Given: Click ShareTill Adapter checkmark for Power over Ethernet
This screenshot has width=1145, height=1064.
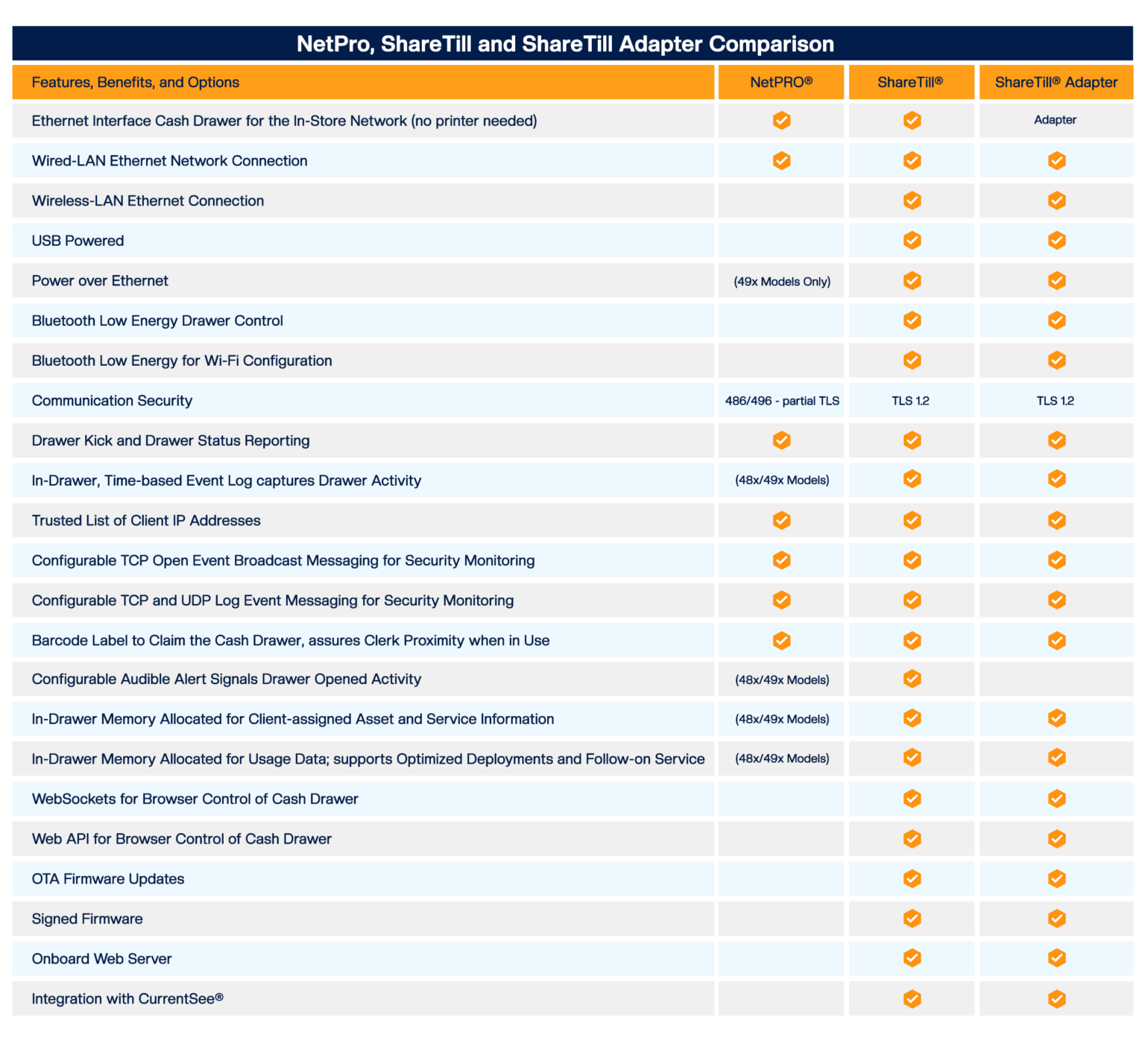Looking at the screenshot, I should [x=1056, y=281].
